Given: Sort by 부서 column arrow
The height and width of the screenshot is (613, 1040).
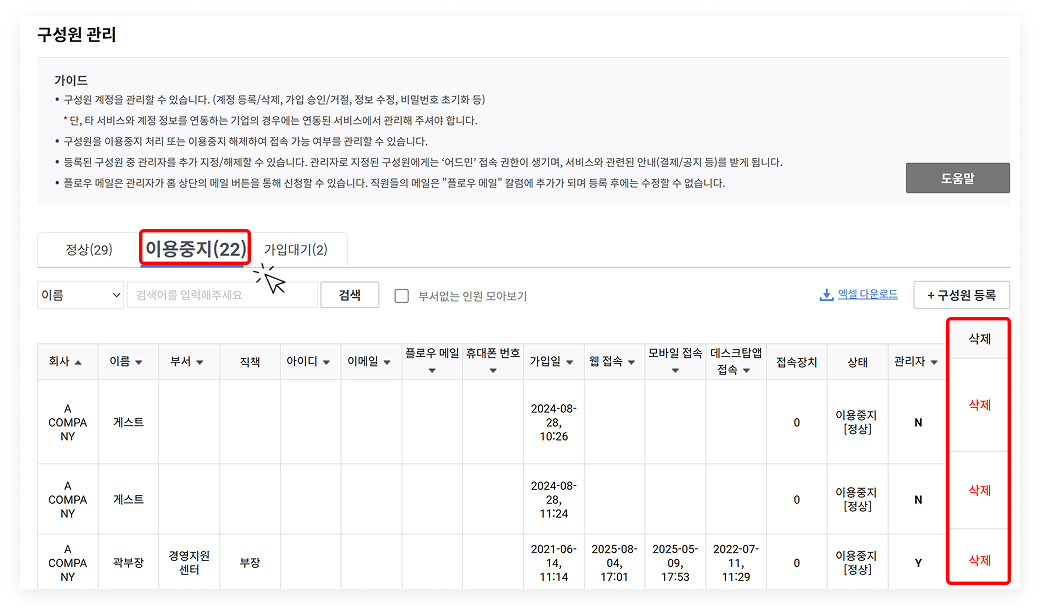Looking at the screenshot, I should click(x=200, y=362).
